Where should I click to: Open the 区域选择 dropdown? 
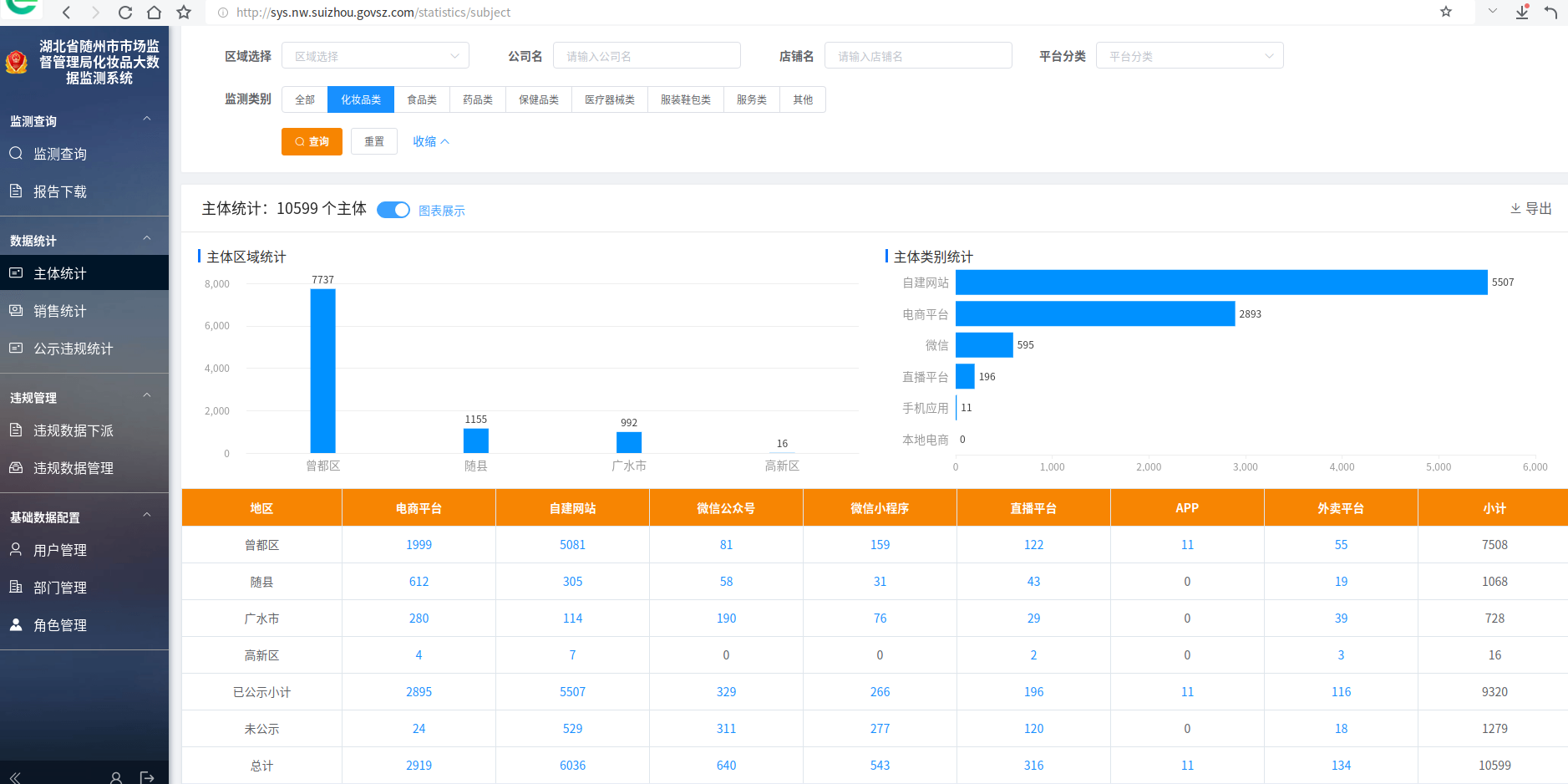pyautogui.click(x=375, y=56)
